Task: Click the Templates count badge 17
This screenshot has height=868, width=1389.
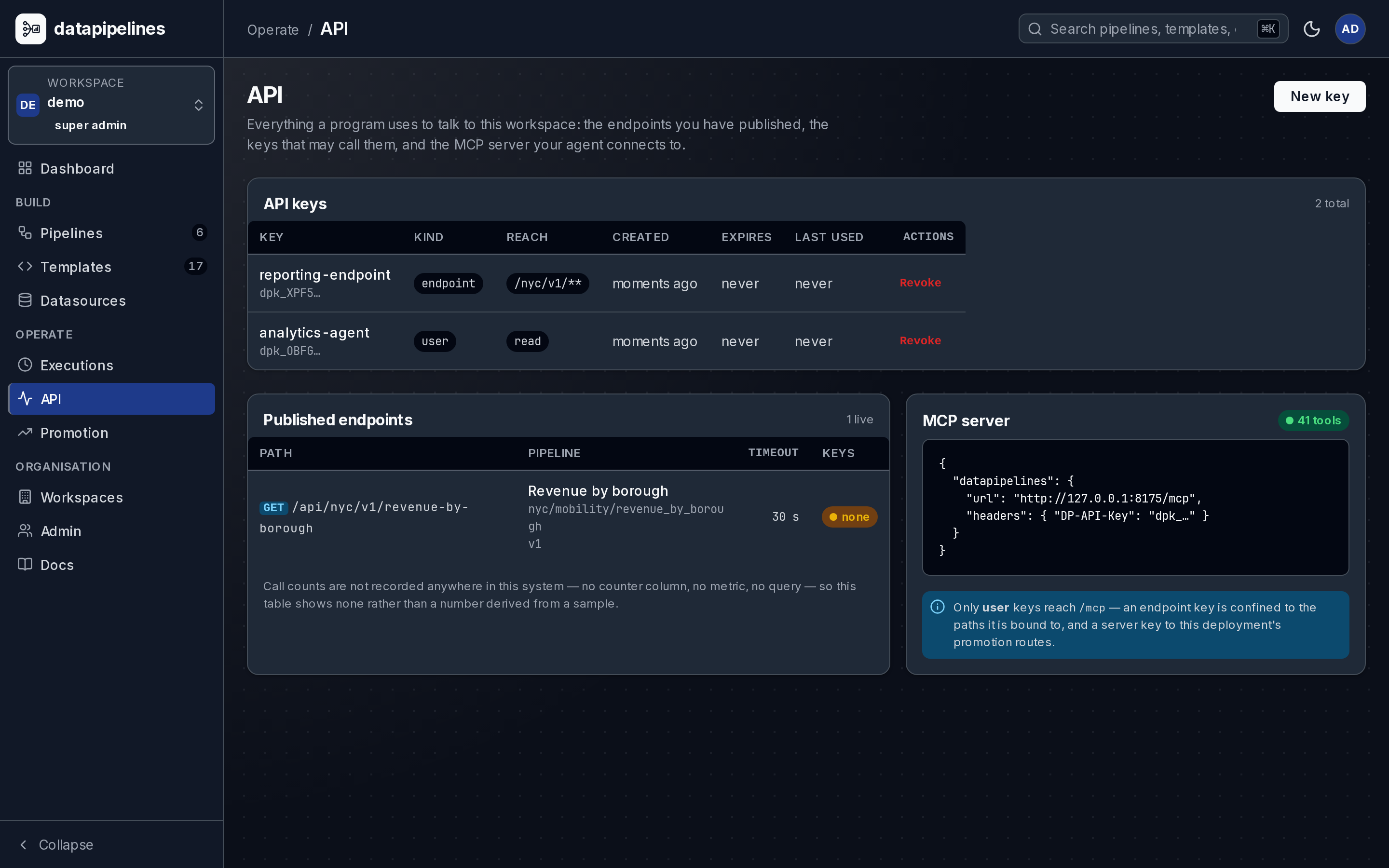Action: (x=196, y=266)
